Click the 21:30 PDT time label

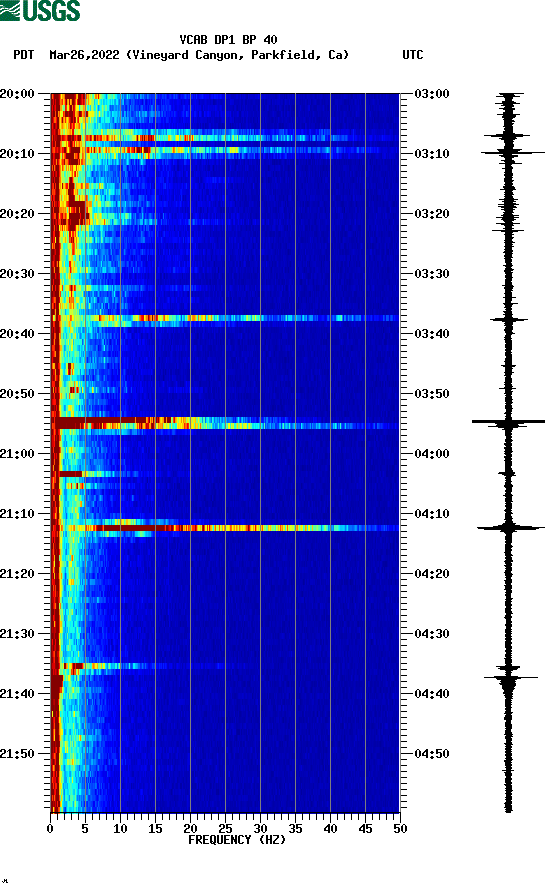tap(17, 634)
